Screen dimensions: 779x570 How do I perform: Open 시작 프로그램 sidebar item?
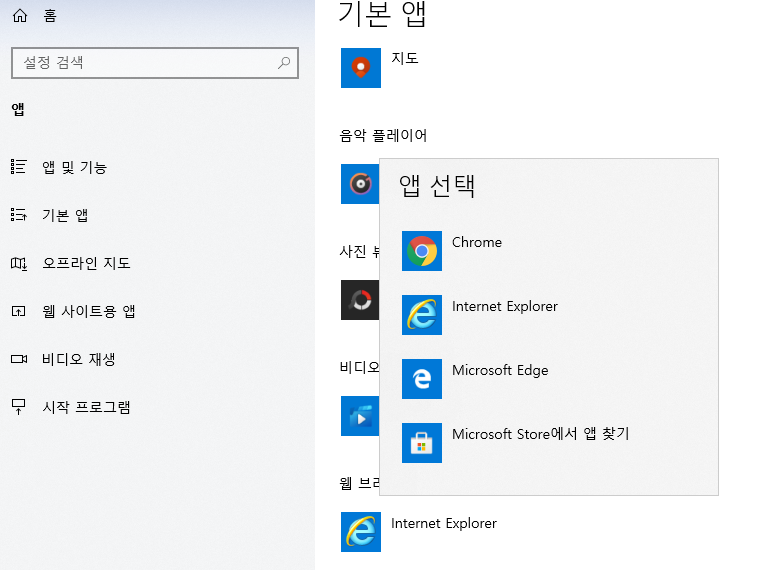tap(86, 407)
